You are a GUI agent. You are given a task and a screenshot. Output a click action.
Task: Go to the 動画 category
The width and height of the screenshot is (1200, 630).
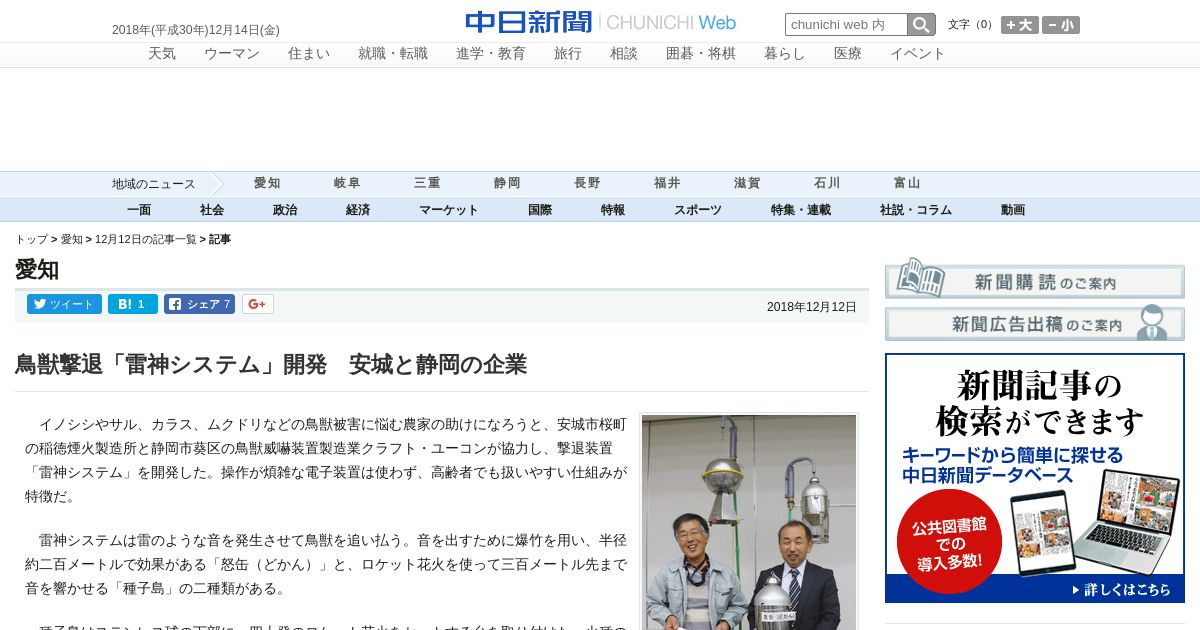1013,210
